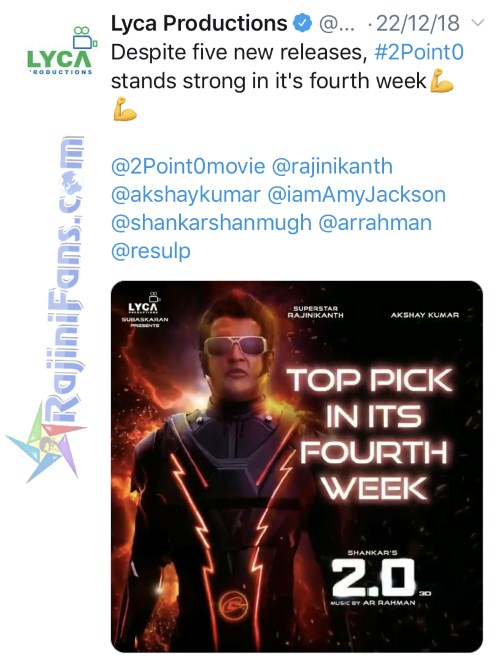
Task: Click the tweet date 22/12/18
Action: (x=418, y=24)
